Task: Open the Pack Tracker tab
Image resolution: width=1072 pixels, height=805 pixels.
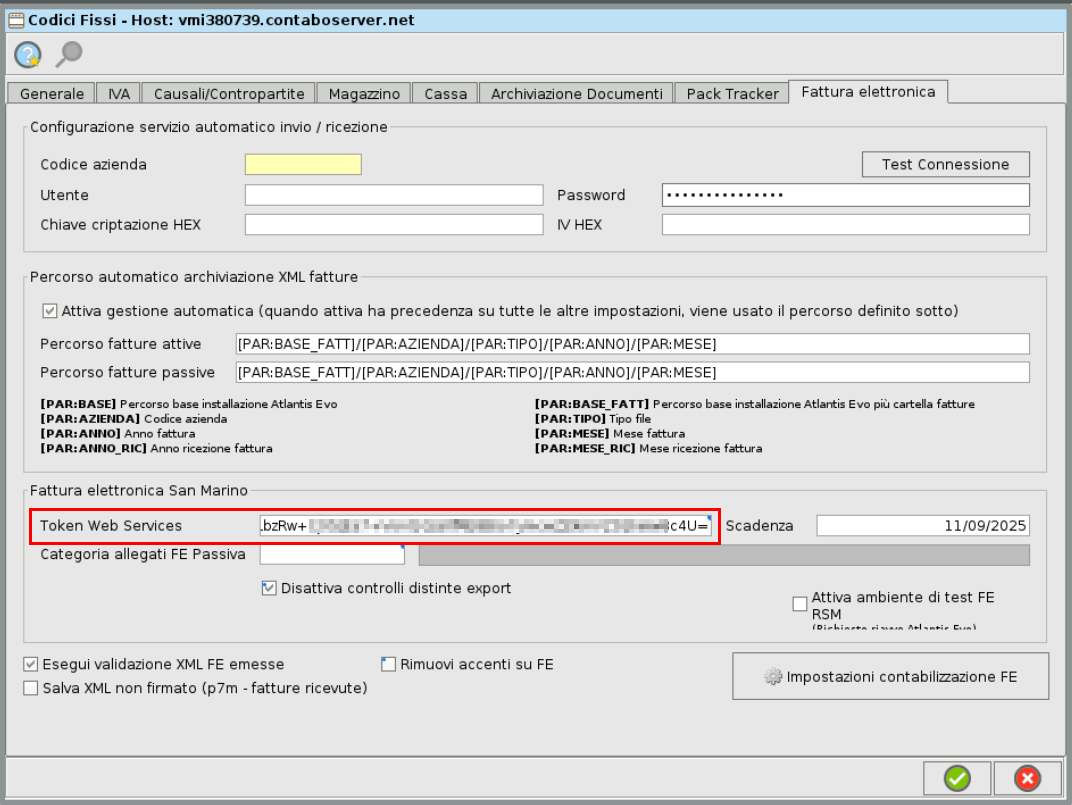Action: (731, 92)
